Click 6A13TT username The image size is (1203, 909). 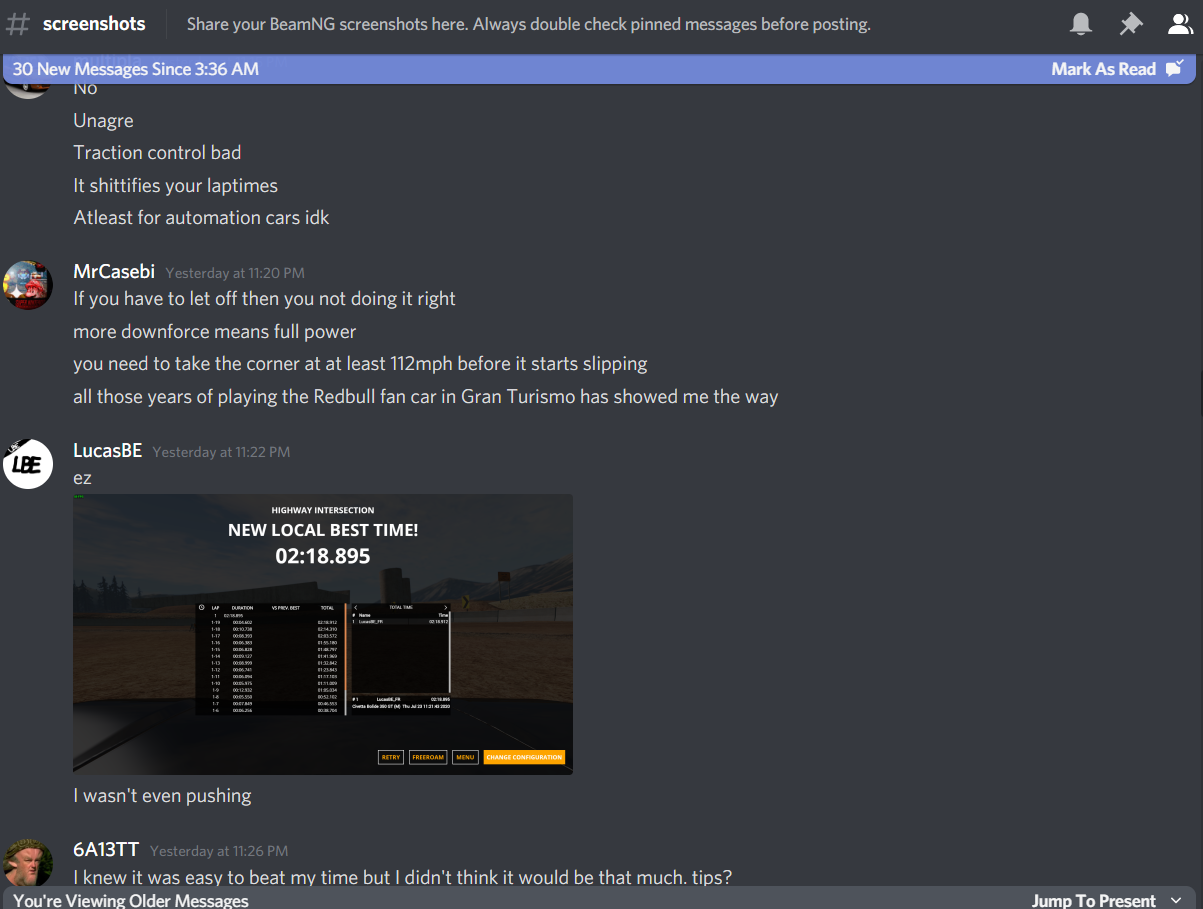106,850
